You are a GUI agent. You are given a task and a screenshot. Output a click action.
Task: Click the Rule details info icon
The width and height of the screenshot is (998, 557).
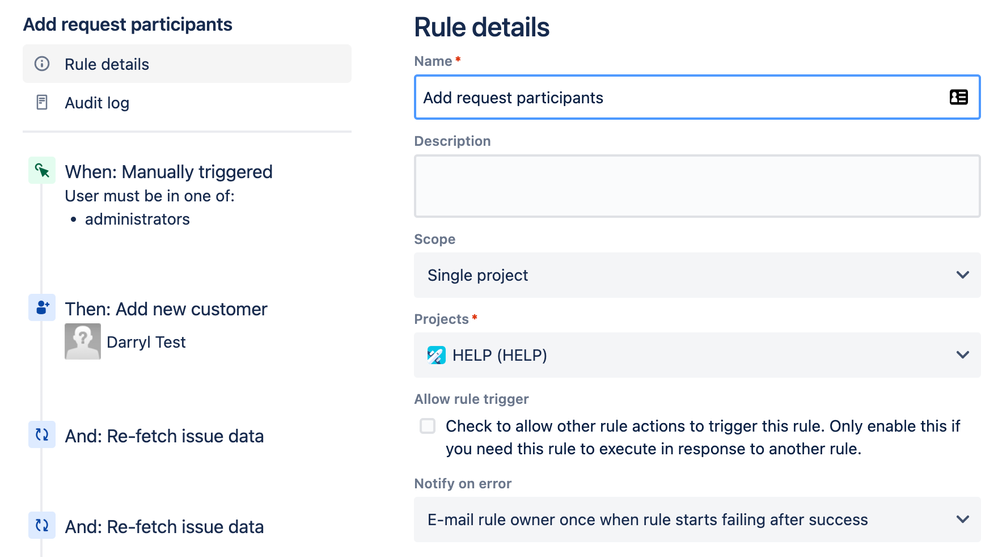point(42,64)
